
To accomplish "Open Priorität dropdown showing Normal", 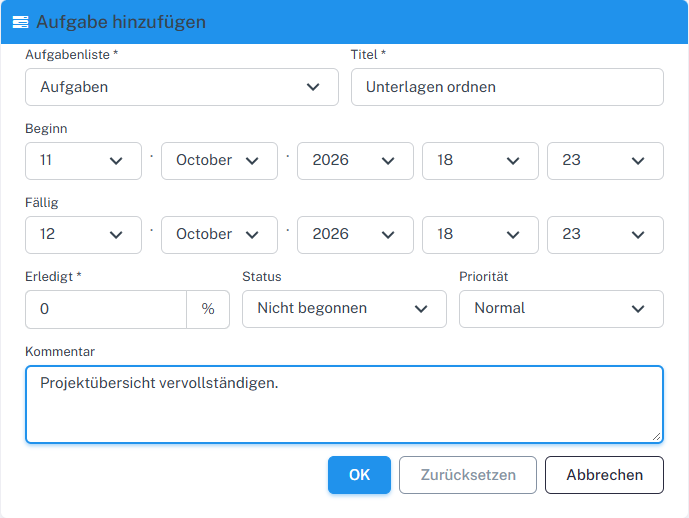I will pyautogui.click(x=561, y=309).
